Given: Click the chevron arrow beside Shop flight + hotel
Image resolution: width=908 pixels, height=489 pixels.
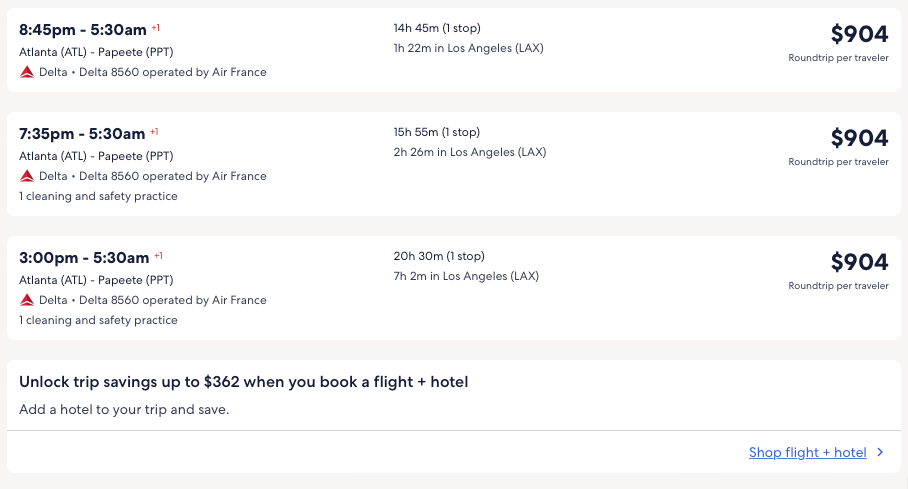Looking at the screenshot, I should point(880,453).
